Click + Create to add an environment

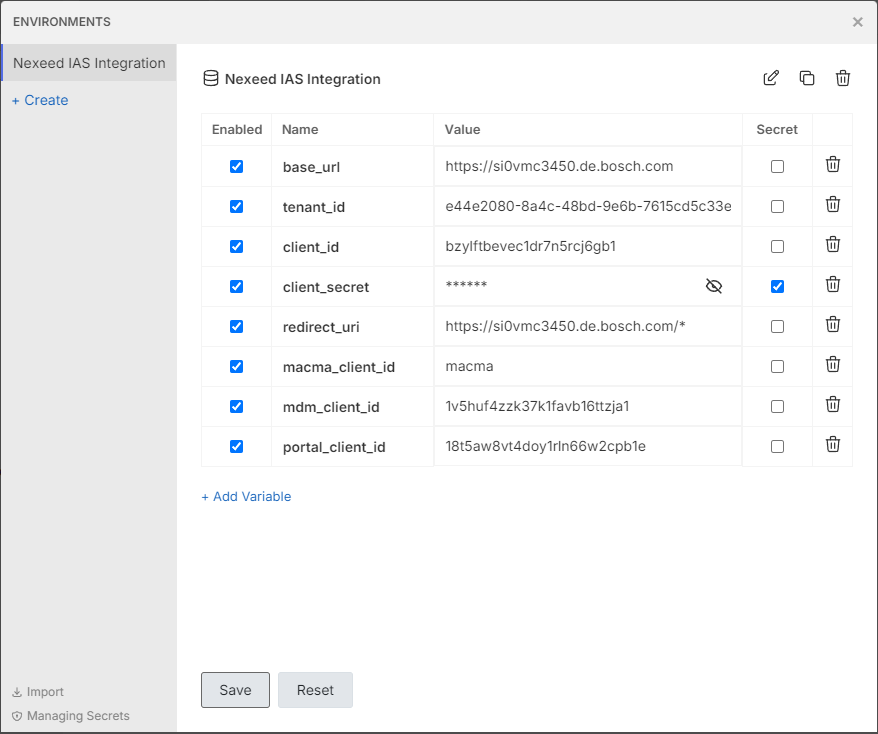(40, 100)
